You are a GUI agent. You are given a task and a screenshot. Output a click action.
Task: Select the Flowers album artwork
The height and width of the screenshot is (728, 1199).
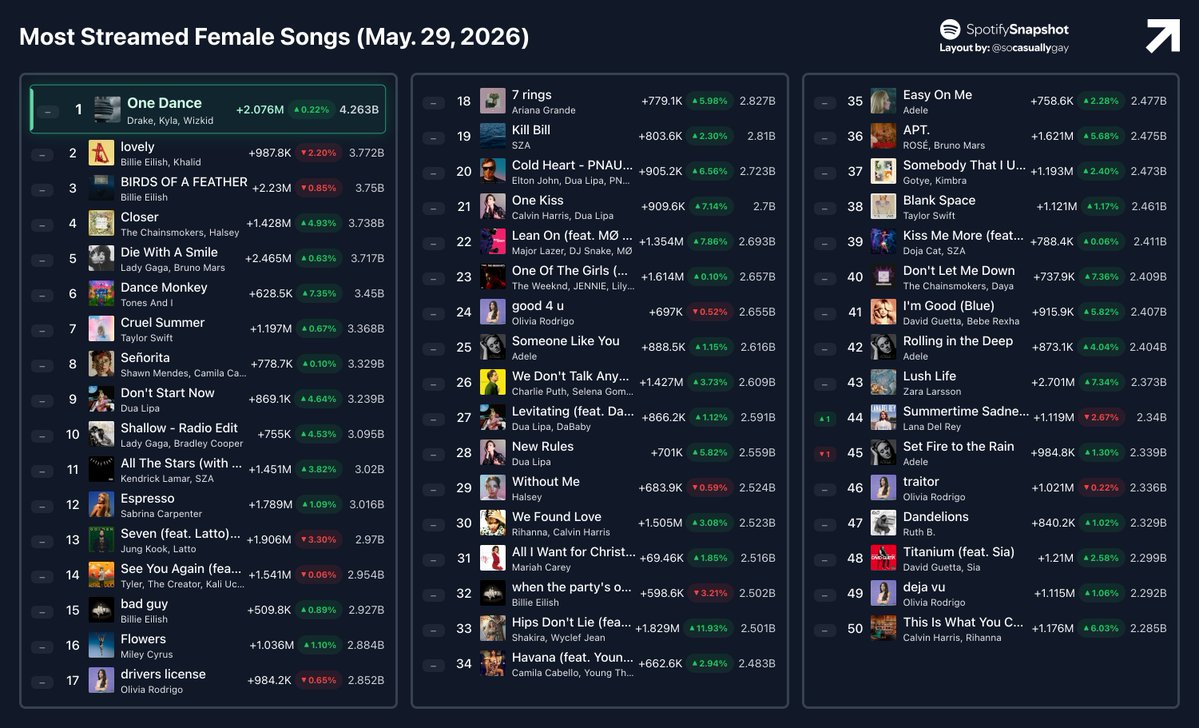click(x=101, y=645)
